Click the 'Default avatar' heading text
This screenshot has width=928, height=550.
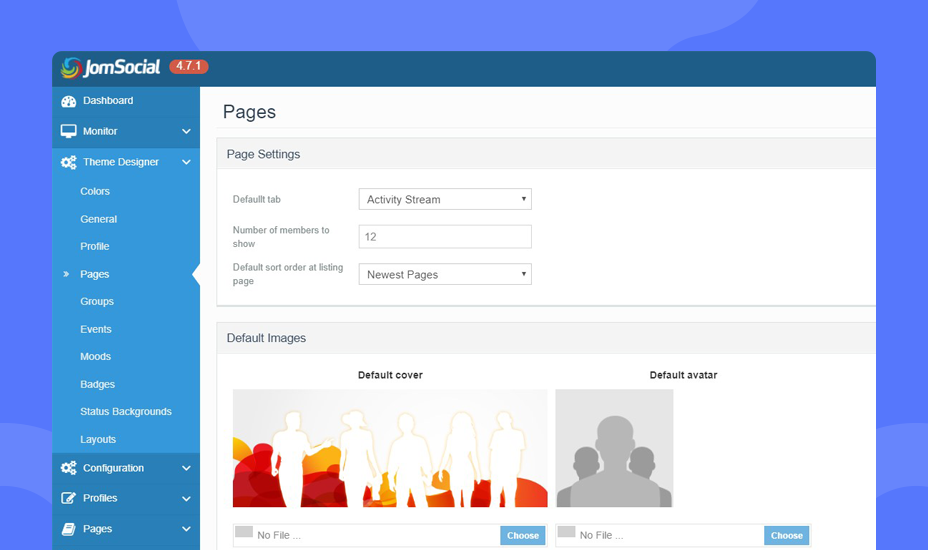[x=684, y=375]
